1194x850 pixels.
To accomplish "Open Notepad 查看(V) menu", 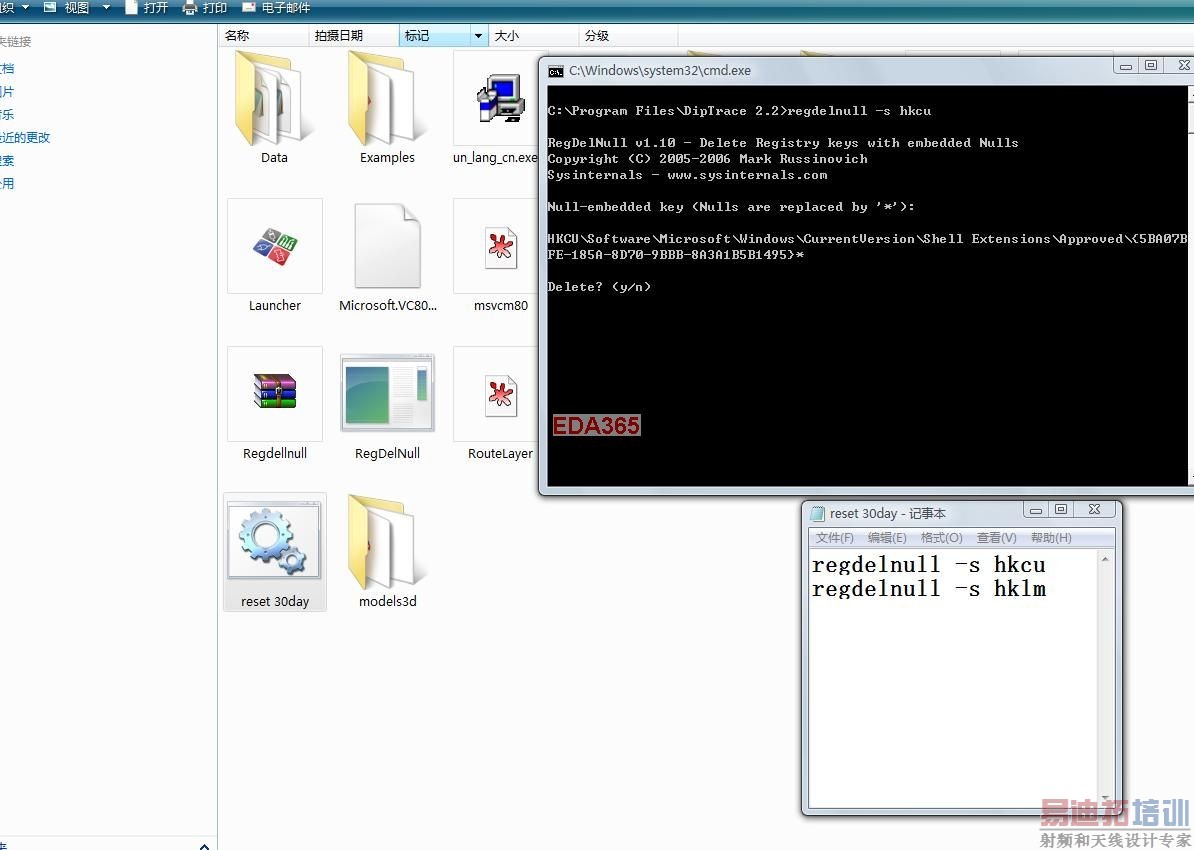I will (996, 538).
